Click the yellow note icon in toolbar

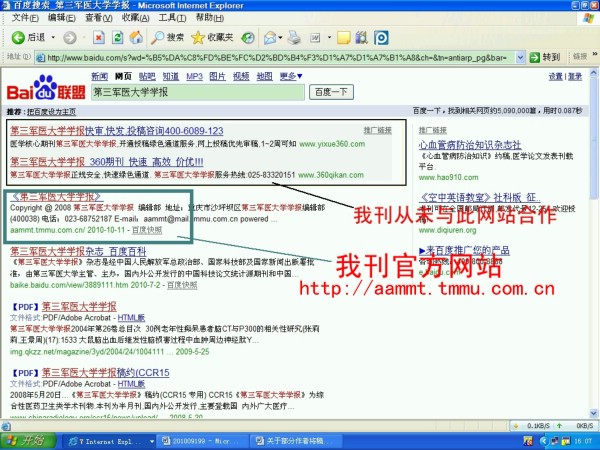pyautogui.click(x=344, y=38)
